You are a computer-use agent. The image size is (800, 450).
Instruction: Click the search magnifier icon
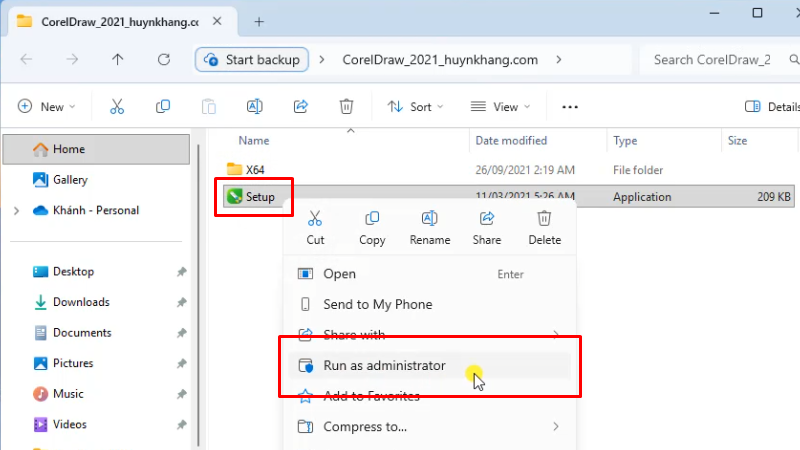click(794, 60)
